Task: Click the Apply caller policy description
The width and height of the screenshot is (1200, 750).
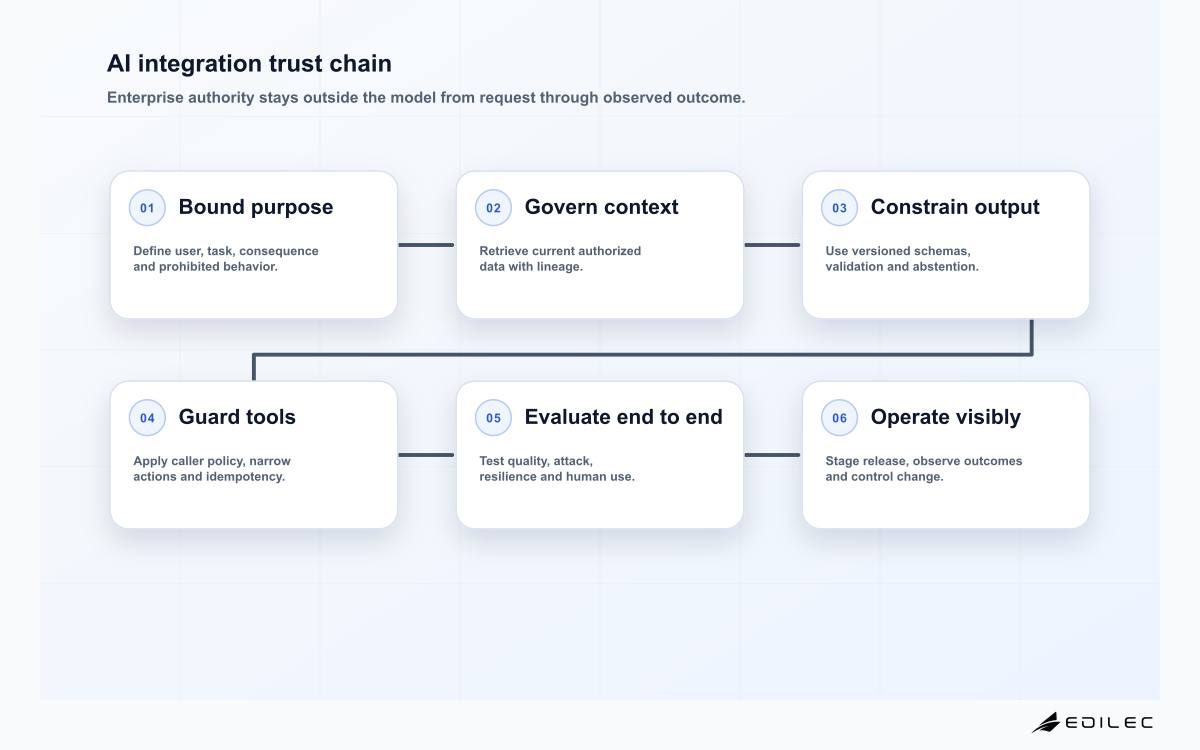Action: point(212,469)
